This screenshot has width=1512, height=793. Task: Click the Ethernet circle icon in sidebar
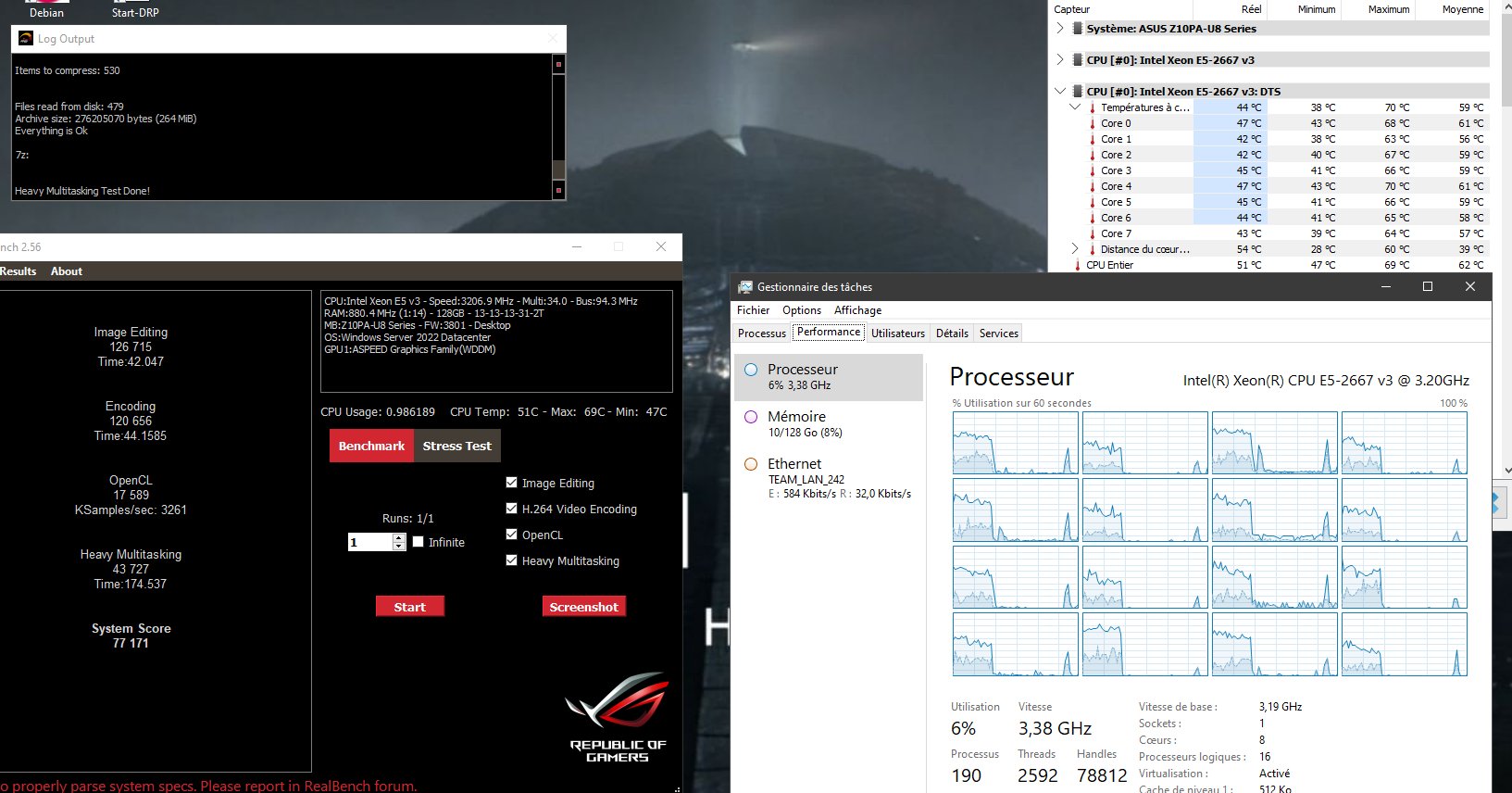click(x=752, y=464)
